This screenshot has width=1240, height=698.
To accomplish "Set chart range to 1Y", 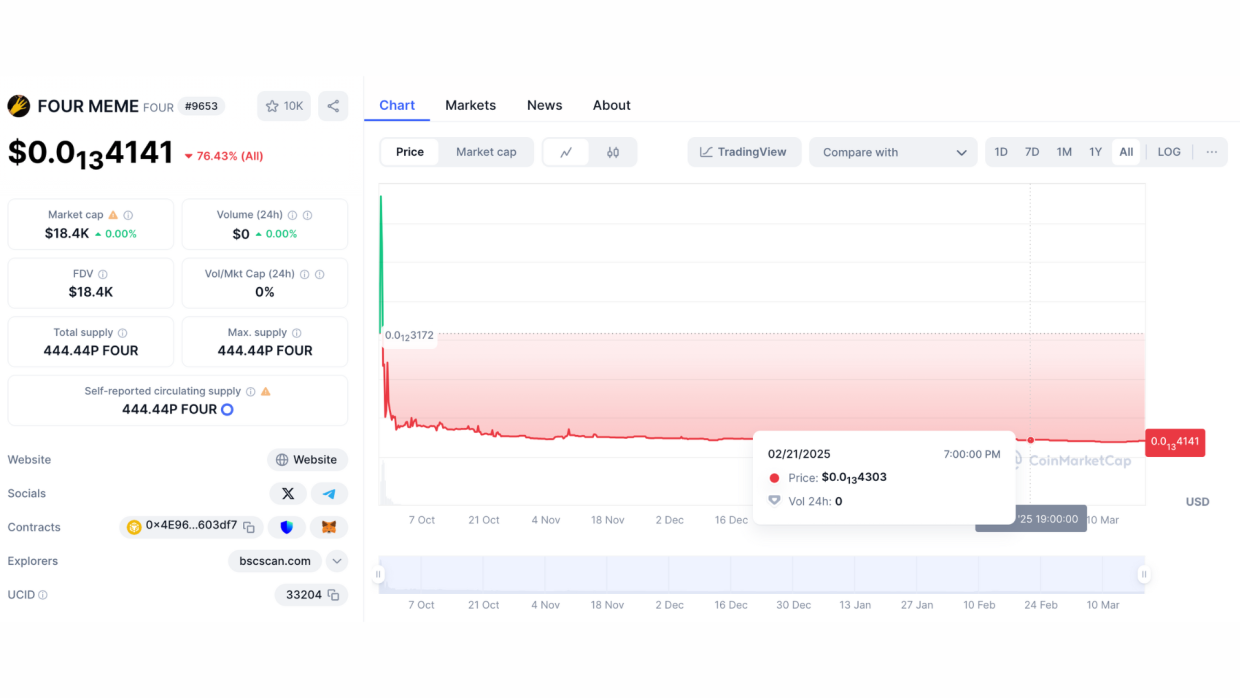I will coord(1096,152).
